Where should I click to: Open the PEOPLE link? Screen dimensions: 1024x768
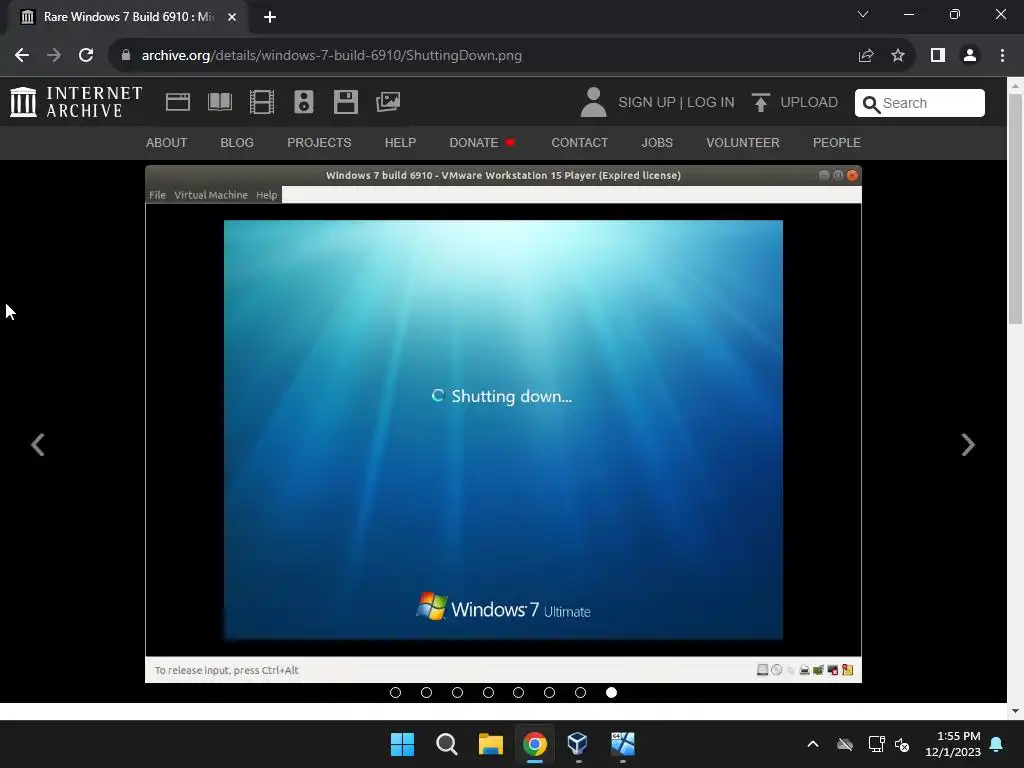(837, 142)
